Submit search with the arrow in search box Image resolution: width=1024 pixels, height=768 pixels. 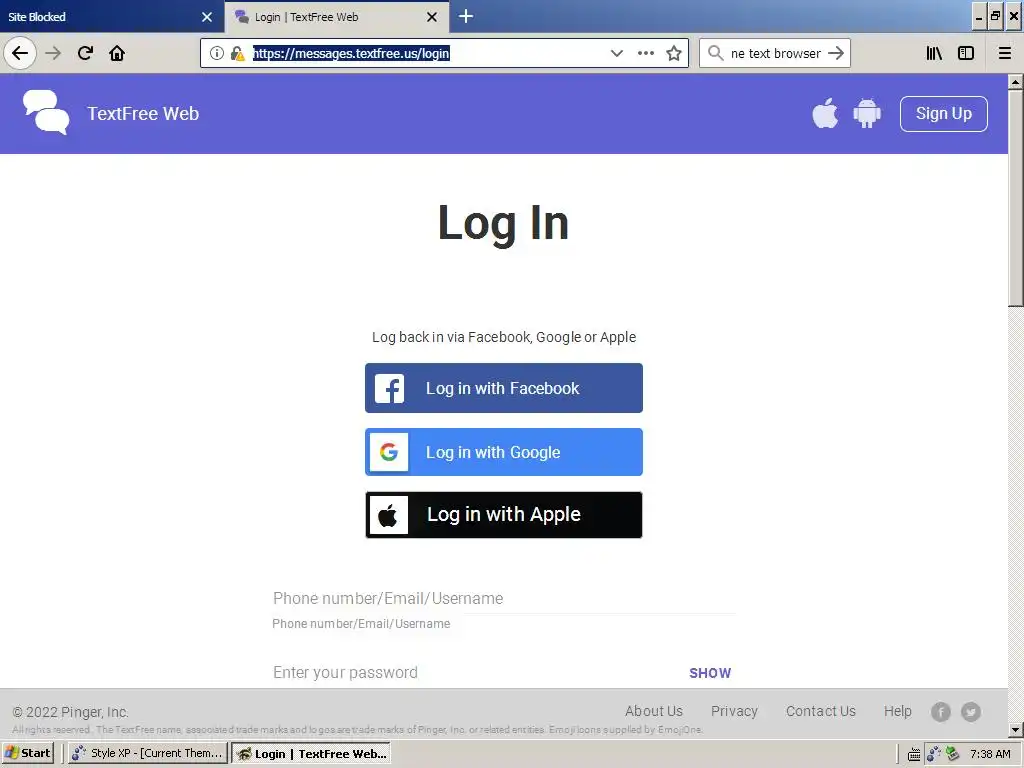click(836, 53)
